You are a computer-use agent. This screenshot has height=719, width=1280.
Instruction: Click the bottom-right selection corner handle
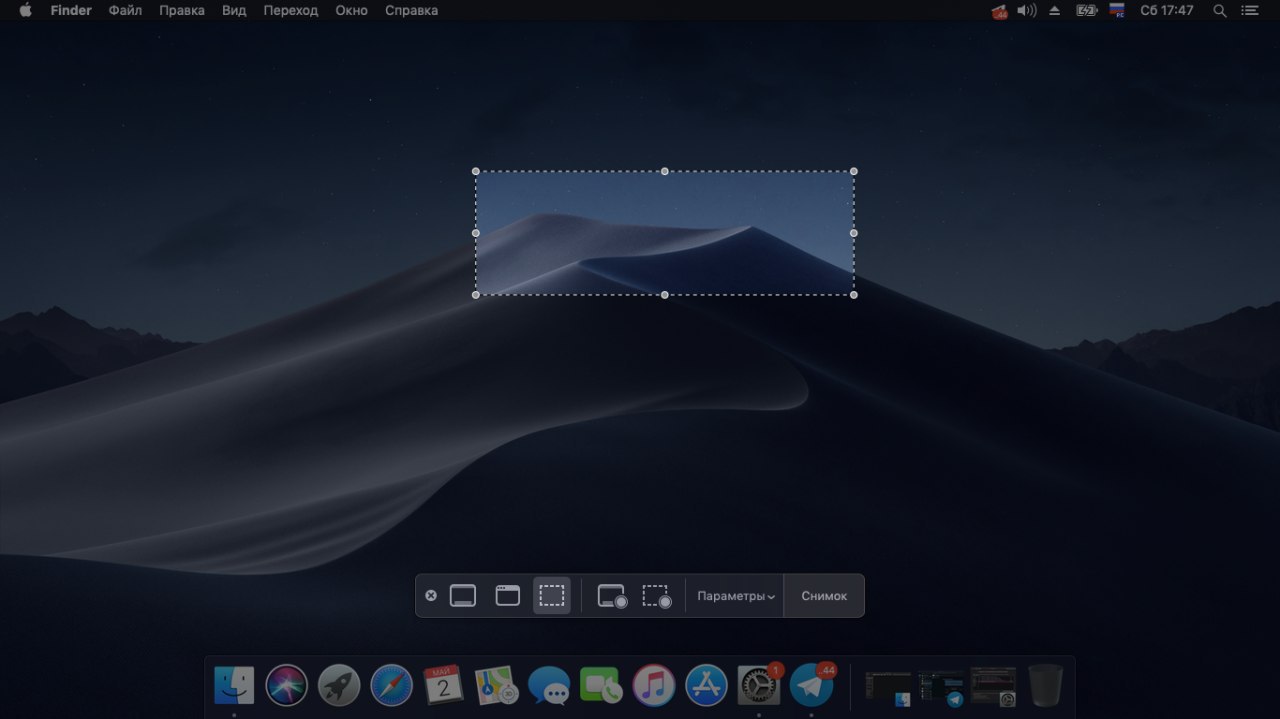point(853,295)
